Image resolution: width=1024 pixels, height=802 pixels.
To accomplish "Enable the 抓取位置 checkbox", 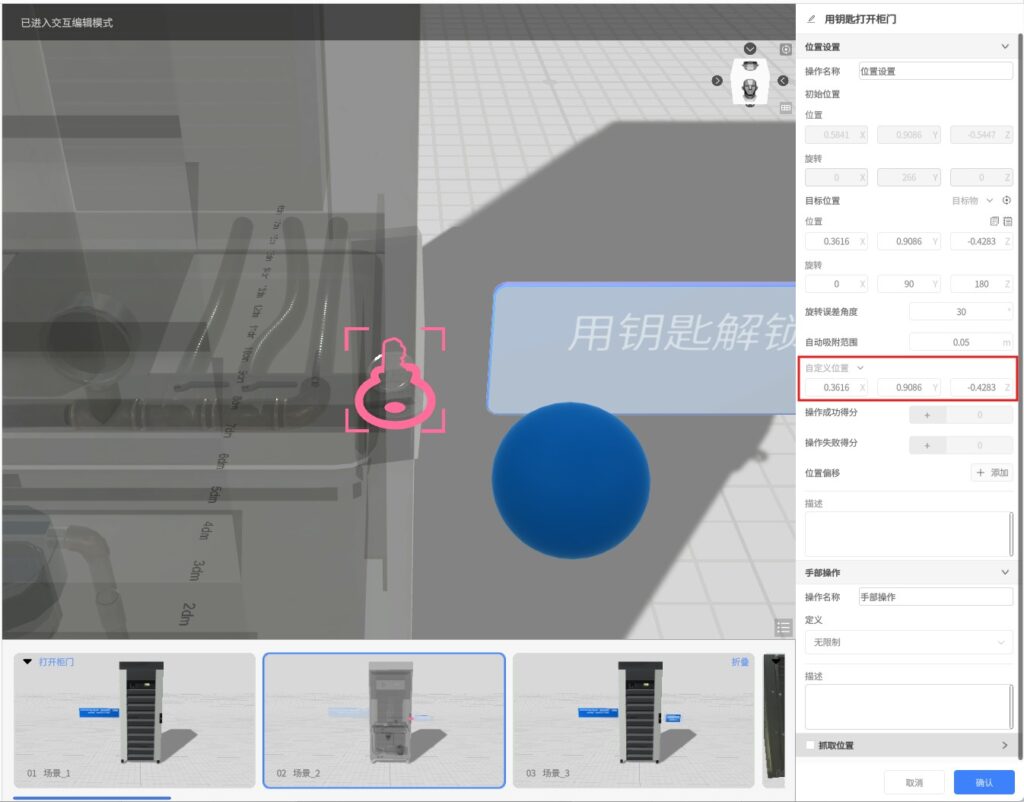I will tap(810, 745).
